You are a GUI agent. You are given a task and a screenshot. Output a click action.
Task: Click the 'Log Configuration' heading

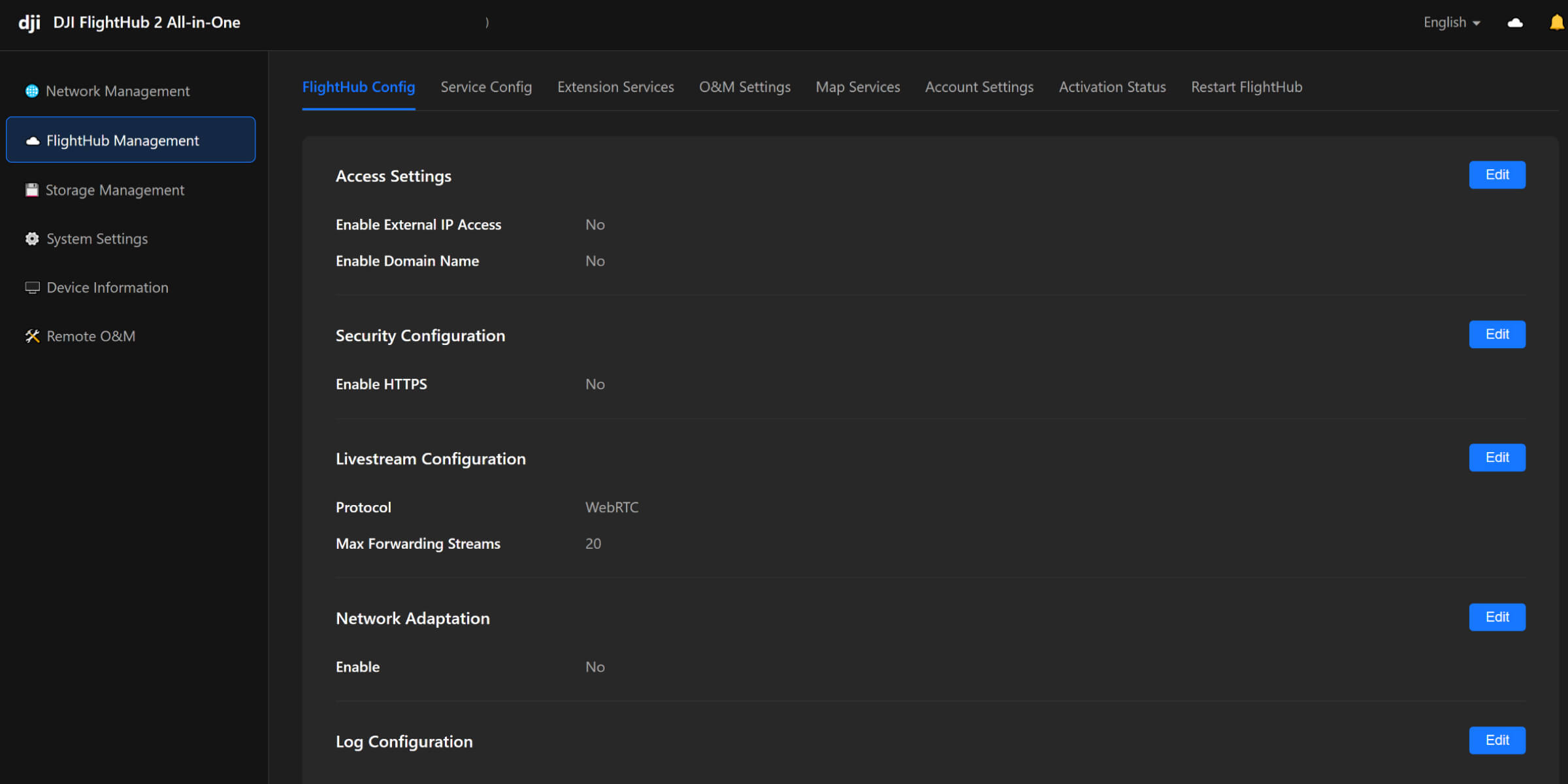[x=404, y=742]
